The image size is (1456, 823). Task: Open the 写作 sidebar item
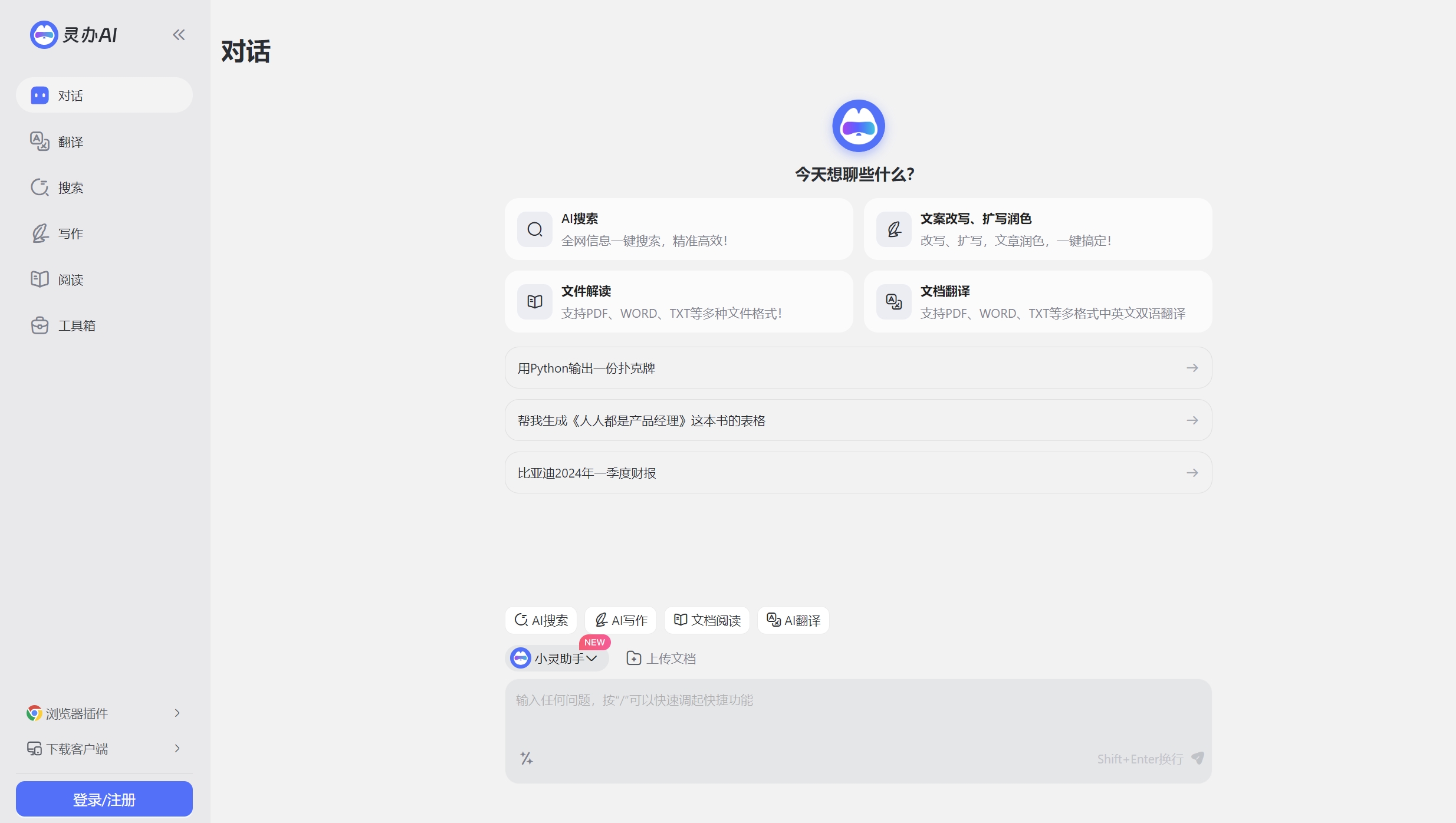click(x=104, y=233)
